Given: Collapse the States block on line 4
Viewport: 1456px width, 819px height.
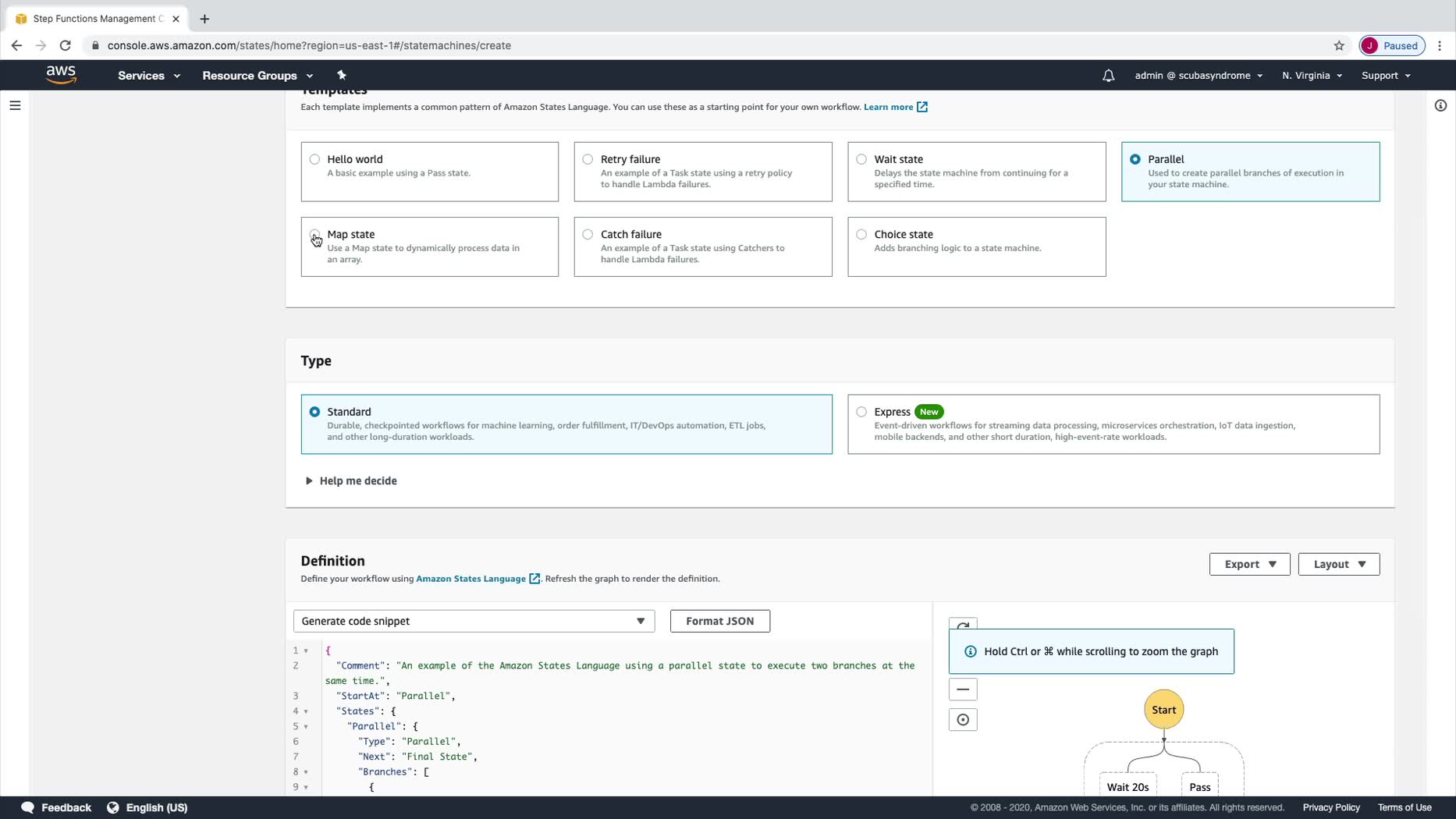Looking at the screenshot, I should [306, 711].
